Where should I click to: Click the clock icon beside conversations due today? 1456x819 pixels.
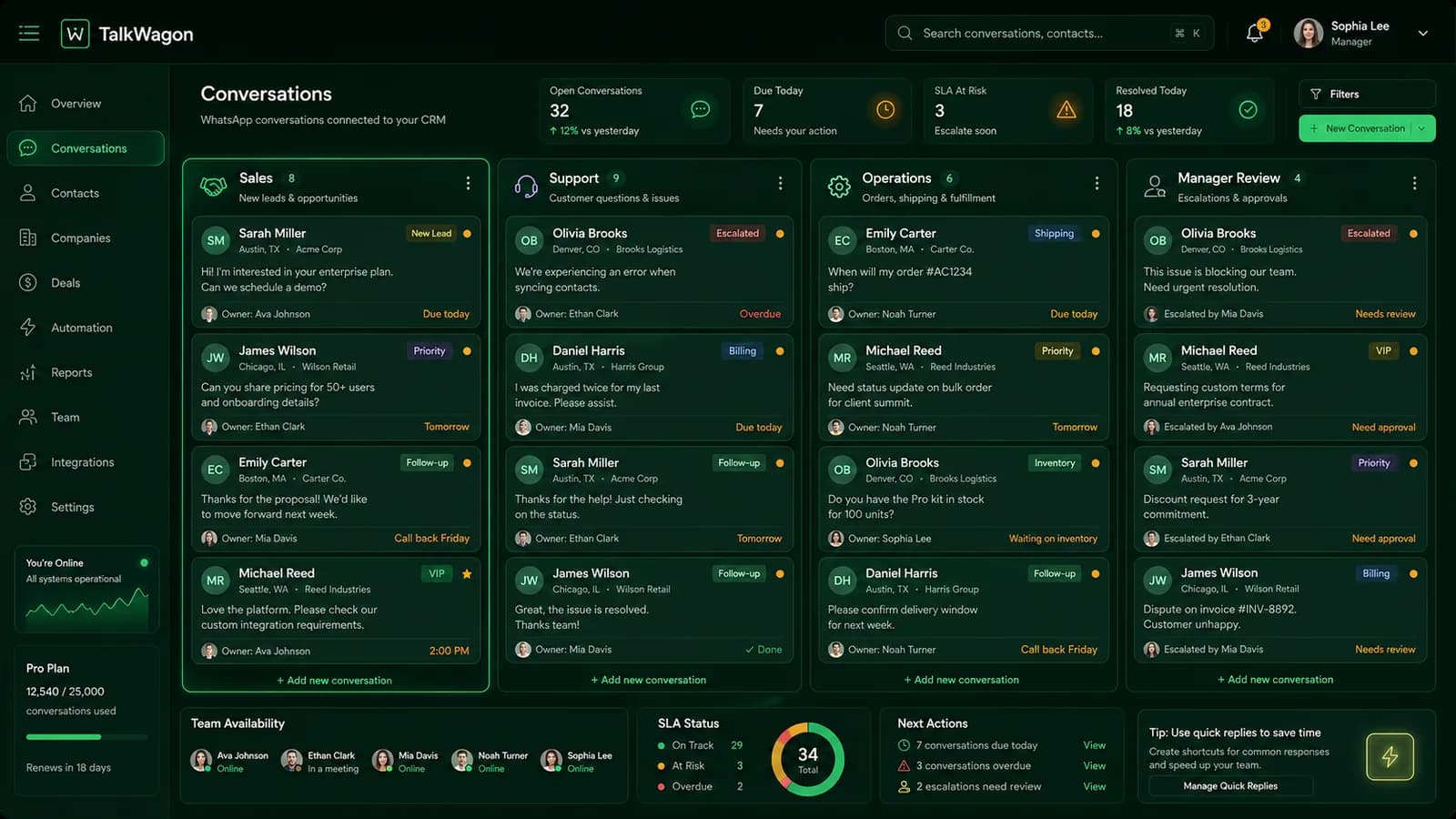tap(904, 745)
